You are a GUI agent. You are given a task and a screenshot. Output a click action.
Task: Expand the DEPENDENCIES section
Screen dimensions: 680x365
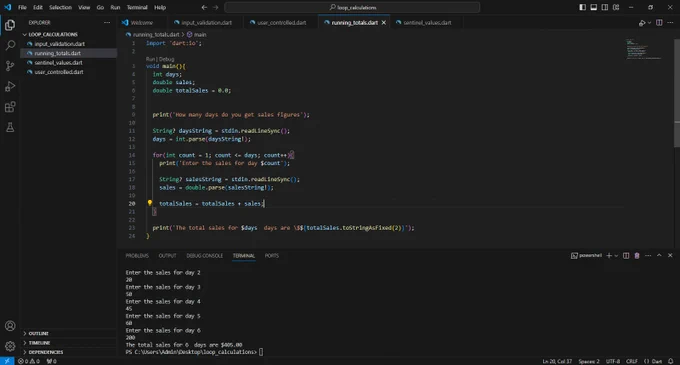click(68, 352)
